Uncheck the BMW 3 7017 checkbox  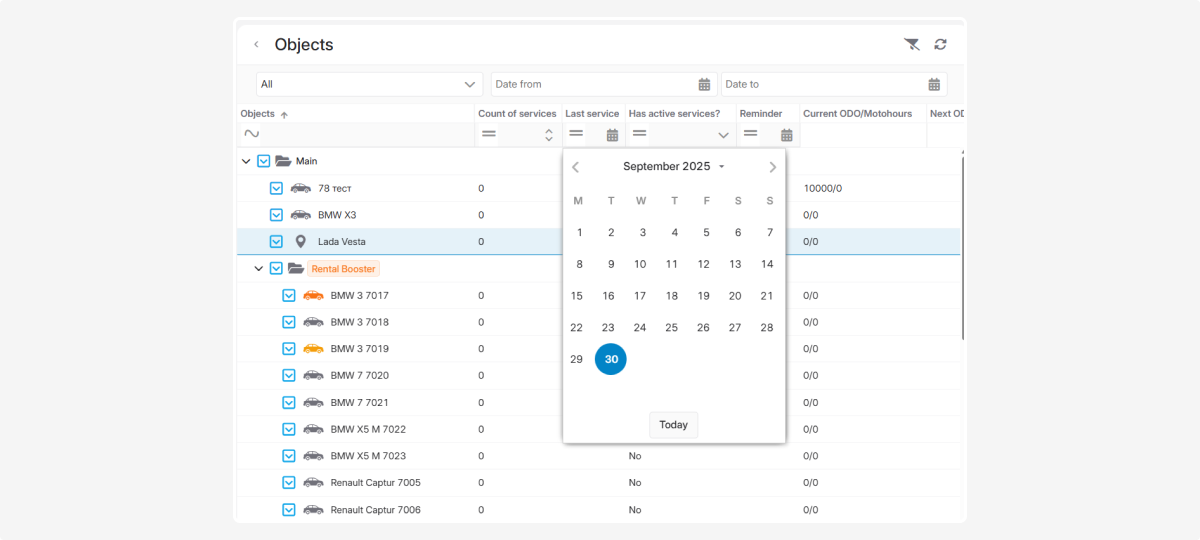(289, 296)
